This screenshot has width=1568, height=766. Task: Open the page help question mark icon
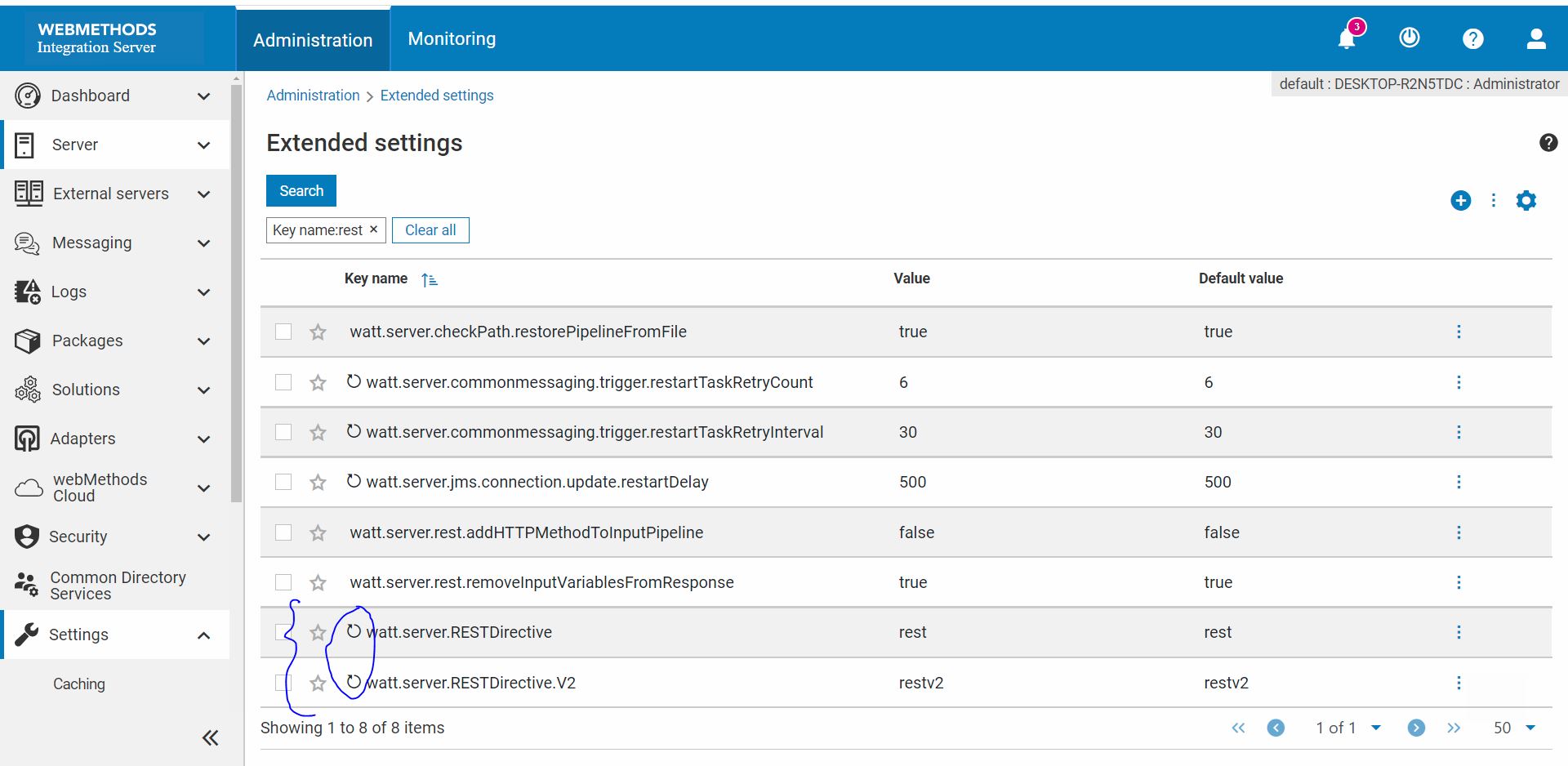(1548, 143)
